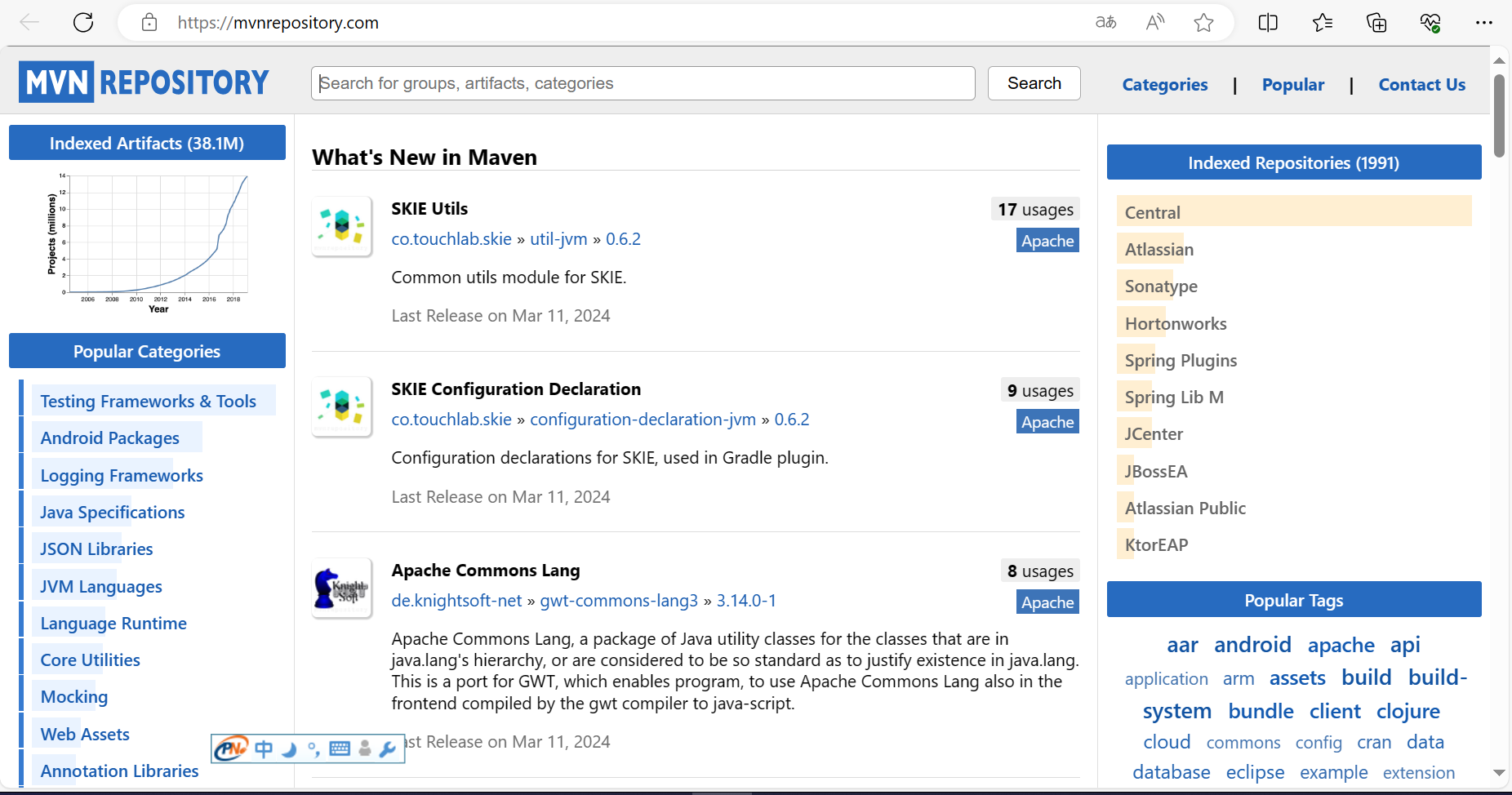
Task: Click the browser back arrow
Action: click(x=29, y=23)
